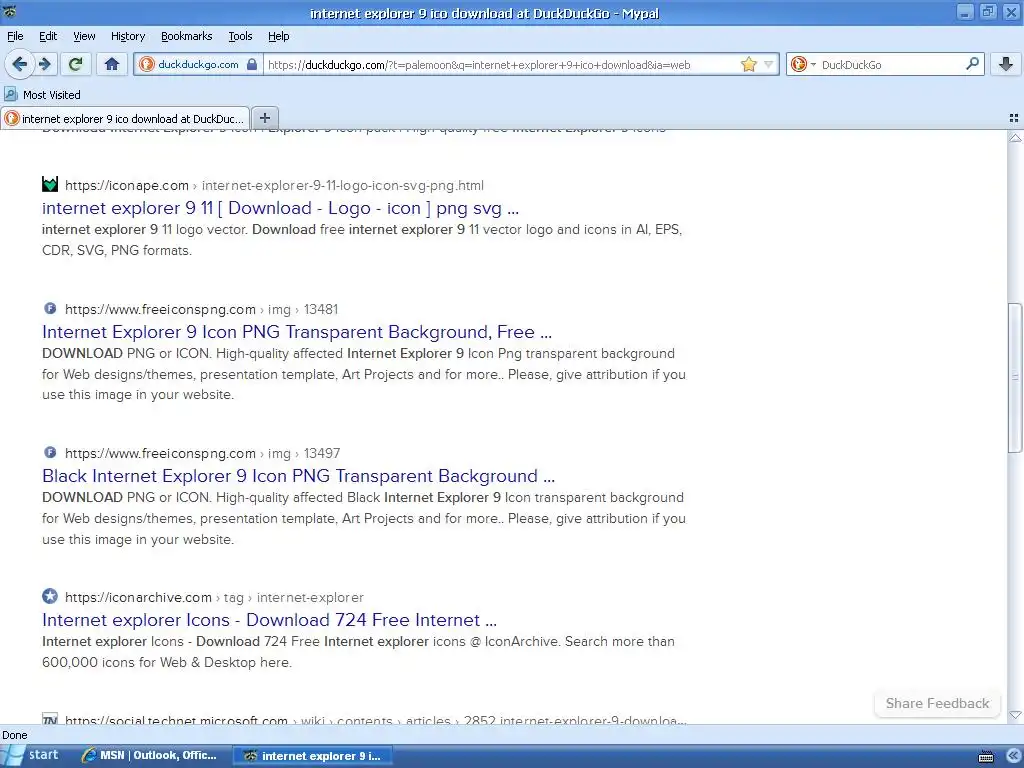Click the Most Visited bookmarks label
1024x768 pixels.
[52, 95]
